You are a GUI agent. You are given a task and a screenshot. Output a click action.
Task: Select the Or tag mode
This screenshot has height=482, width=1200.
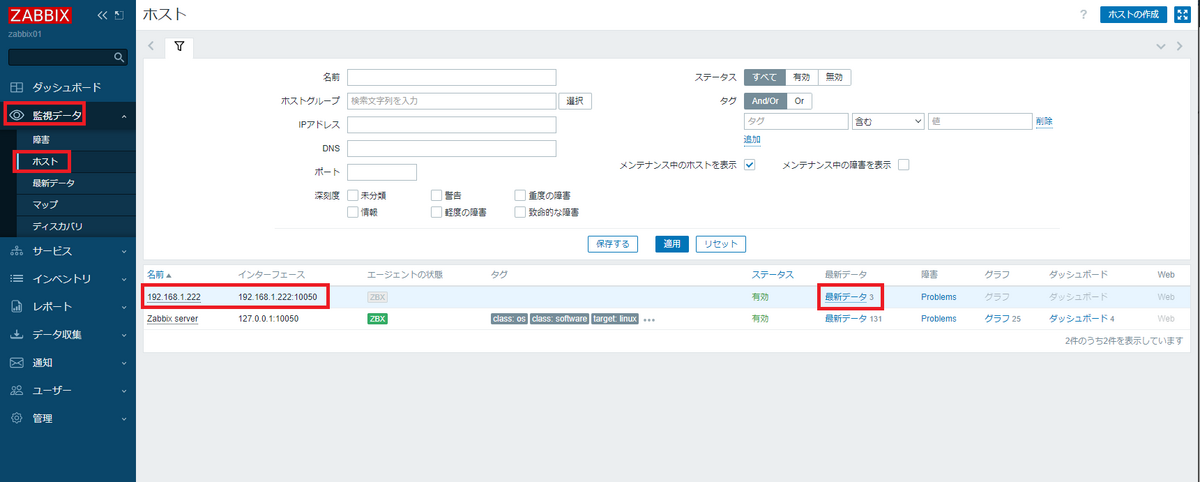click(799, 101)
